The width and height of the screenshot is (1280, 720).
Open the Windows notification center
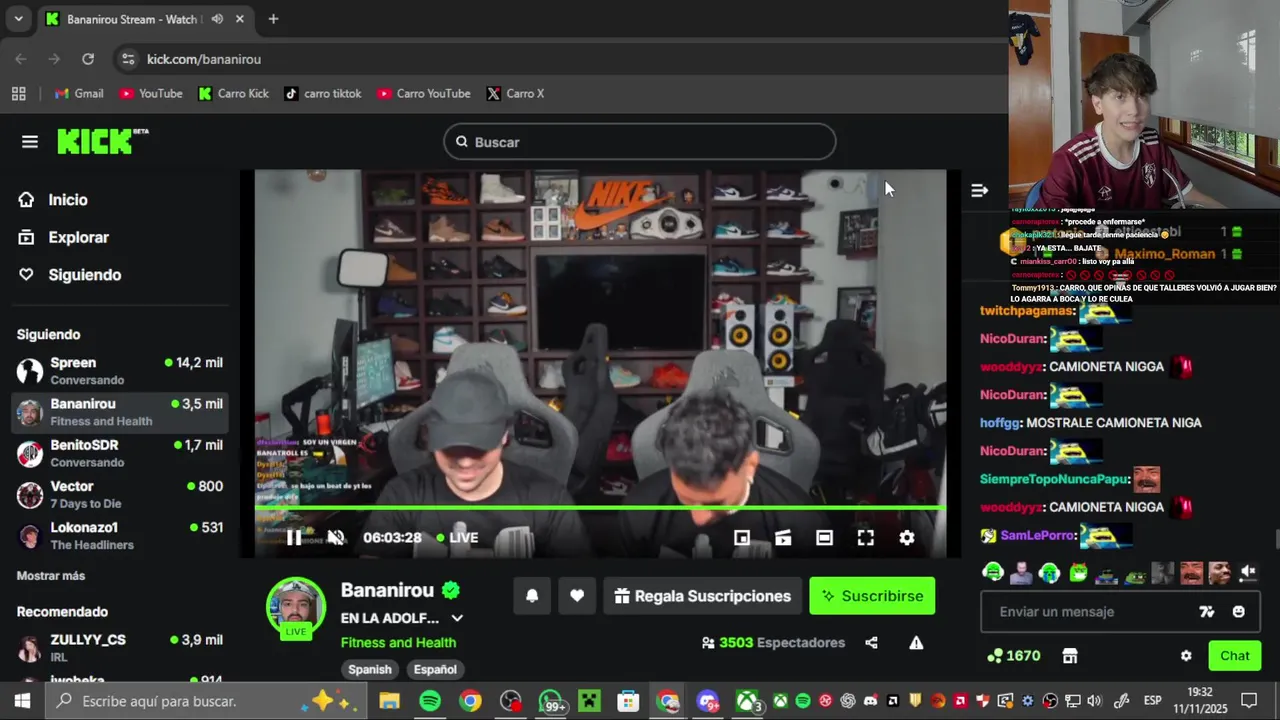pos(1249,701)
